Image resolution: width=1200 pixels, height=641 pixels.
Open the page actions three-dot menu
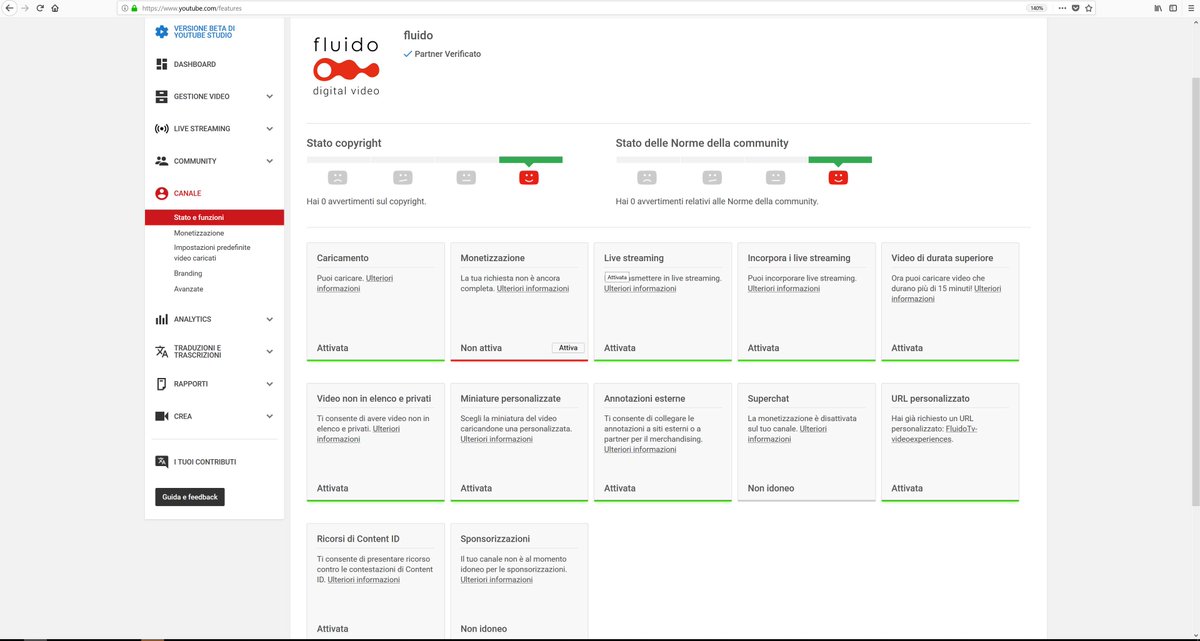click(1064, 8)
